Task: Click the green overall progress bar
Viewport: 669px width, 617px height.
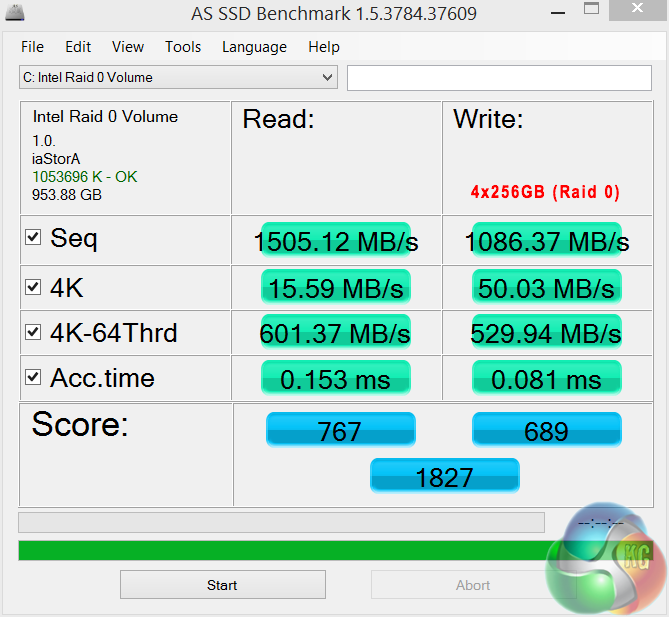Action: (335, 550)
